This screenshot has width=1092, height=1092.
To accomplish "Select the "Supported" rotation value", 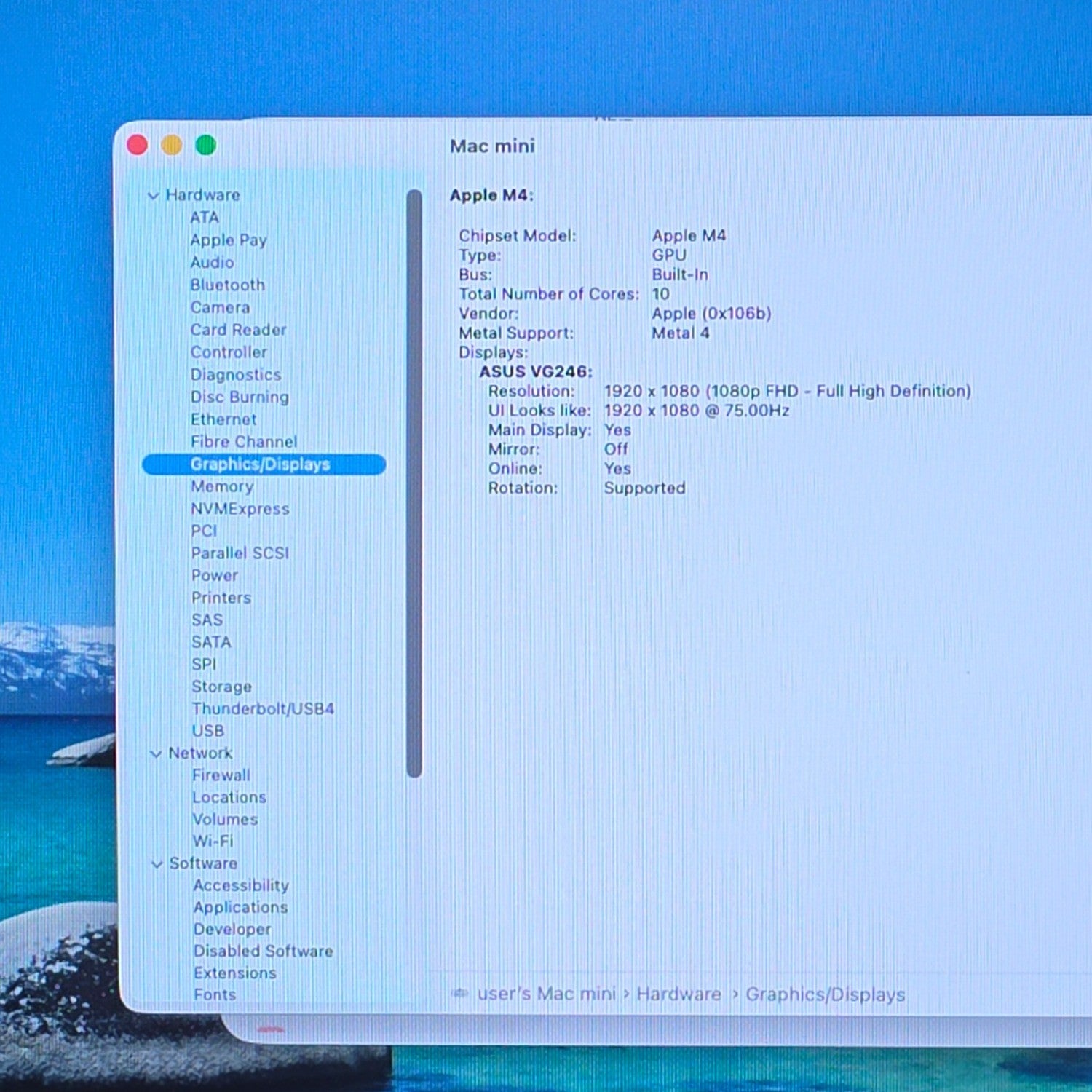I will pyautogui.click(x=644, y=488).
